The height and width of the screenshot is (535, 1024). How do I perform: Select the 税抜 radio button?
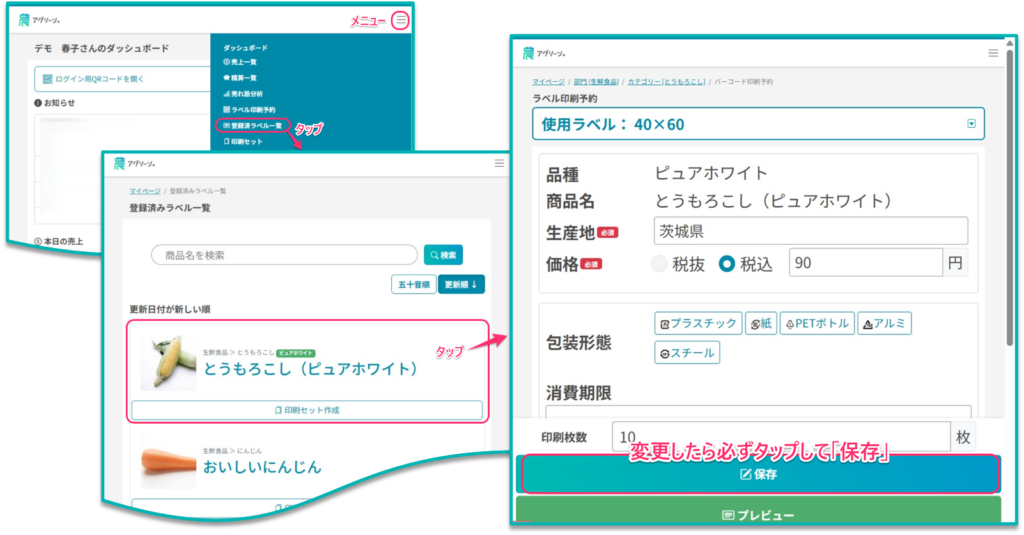pyautogui.click(x=659, y=264)
